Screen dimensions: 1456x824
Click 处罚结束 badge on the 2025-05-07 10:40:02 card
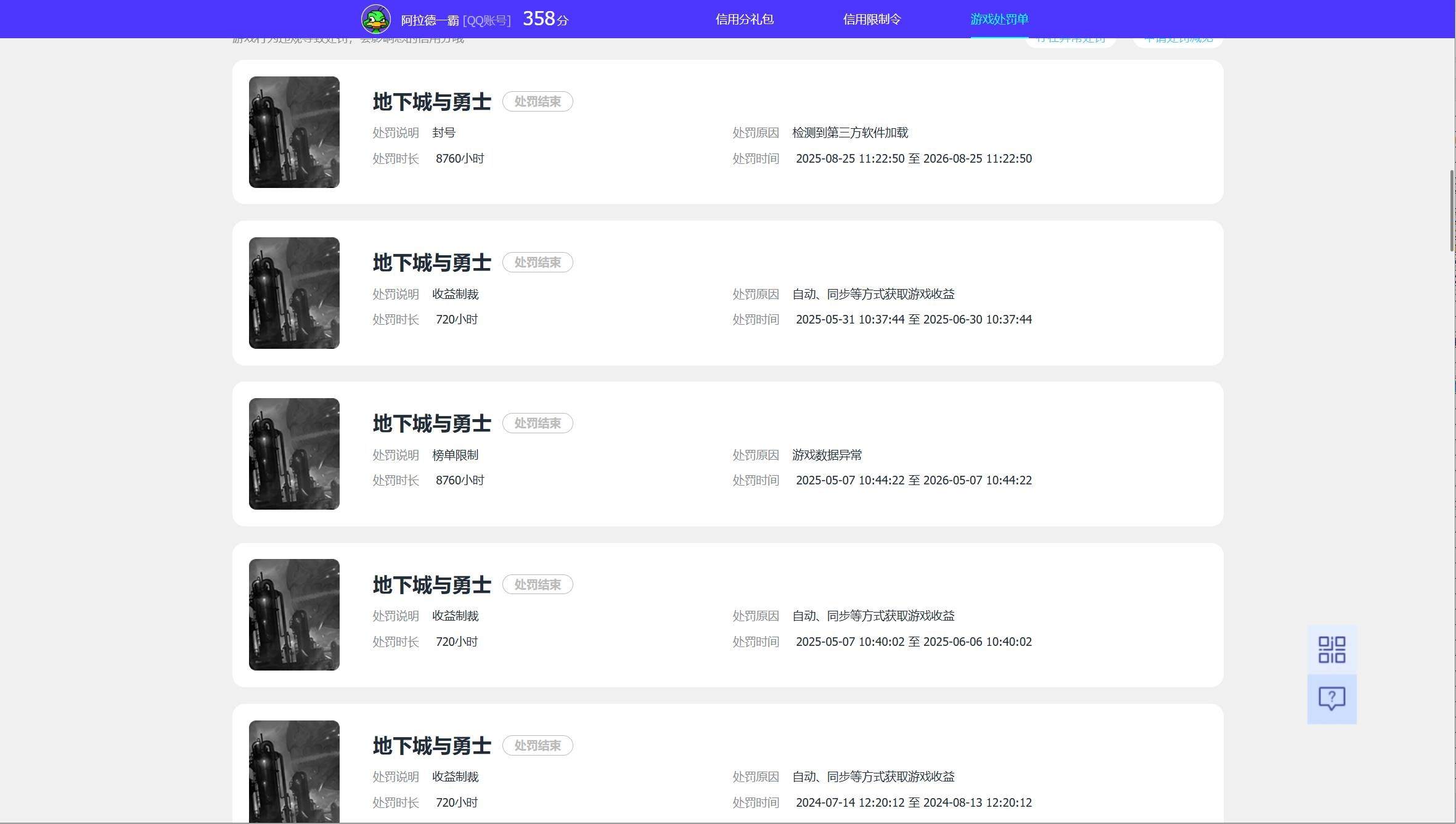(538, 584)
